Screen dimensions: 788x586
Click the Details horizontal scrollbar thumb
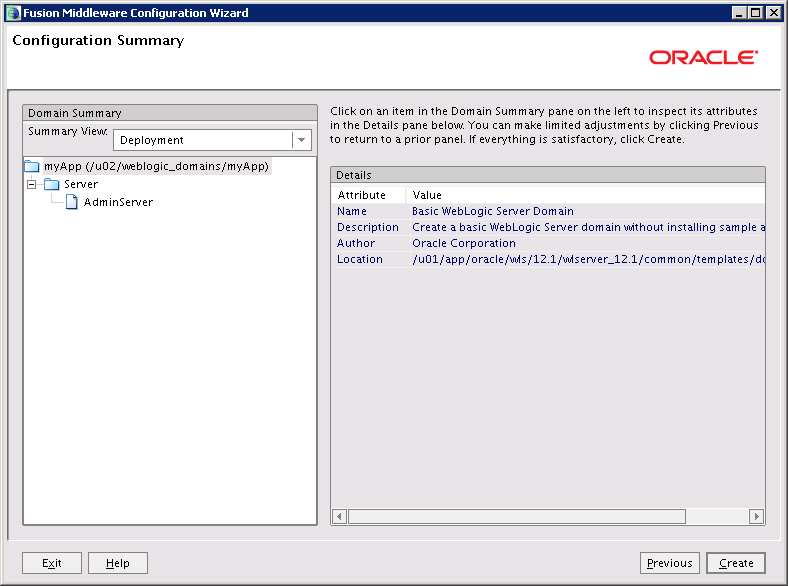tap(516, 517)
